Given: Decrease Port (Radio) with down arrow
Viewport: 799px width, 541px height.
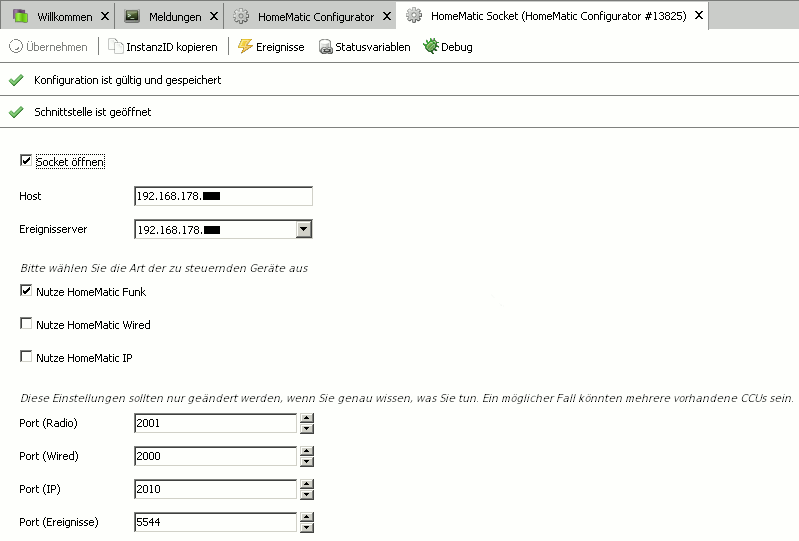Looking at the screenshot, I should pos(307,428).
